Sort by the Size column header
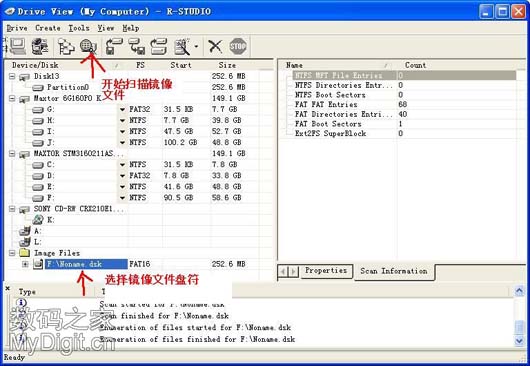 [x=227, y=65]
